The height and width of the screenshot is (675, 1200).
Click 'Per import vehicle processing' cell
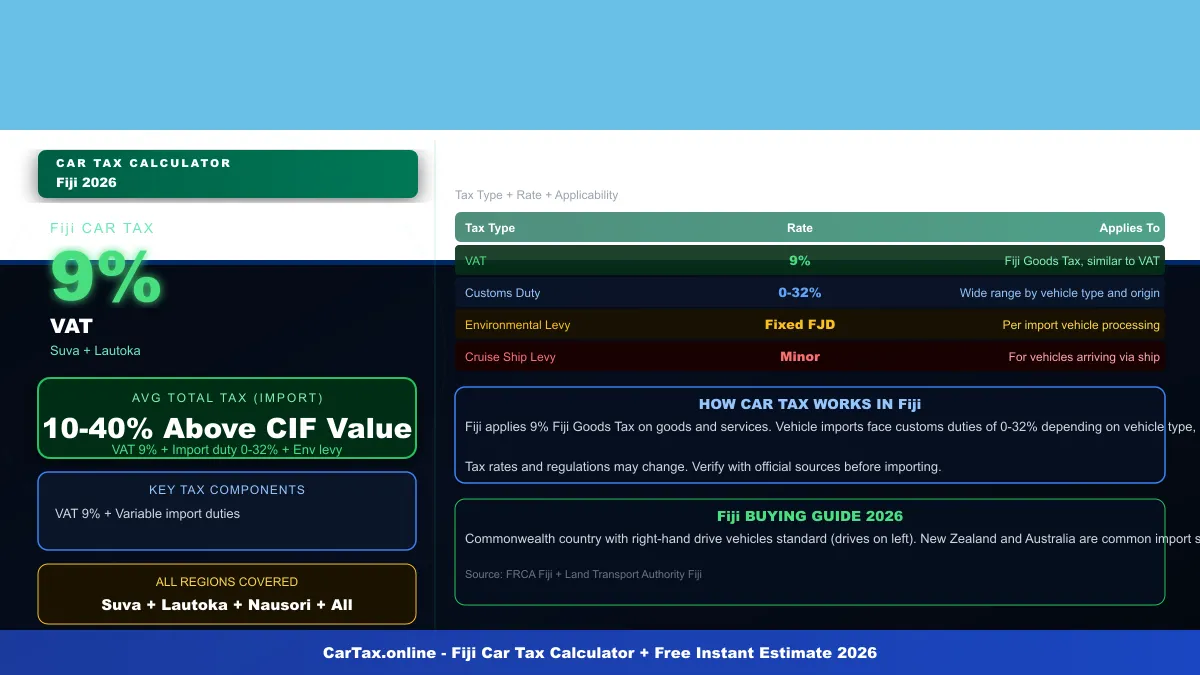click(1081, 325)
